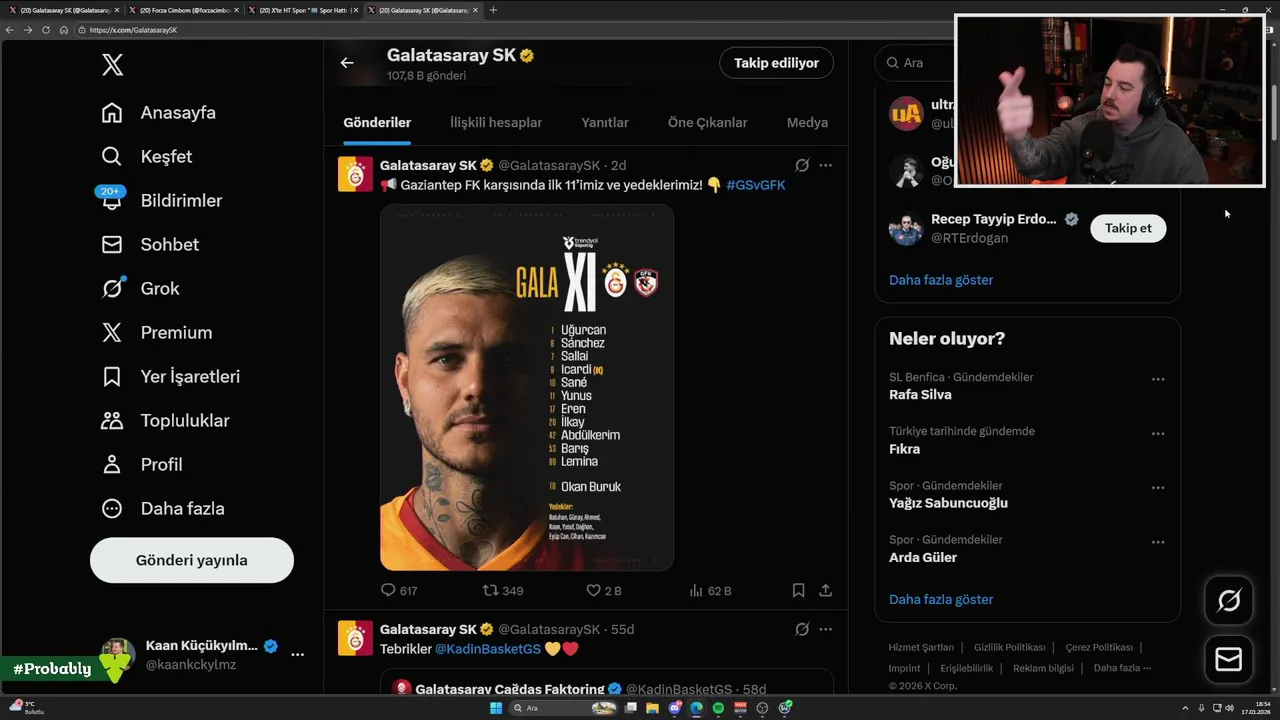Image resolution: width=1280 pixels, height=720 pixels.
Task: Open Topluluklar communities
Action: point(165,421)
